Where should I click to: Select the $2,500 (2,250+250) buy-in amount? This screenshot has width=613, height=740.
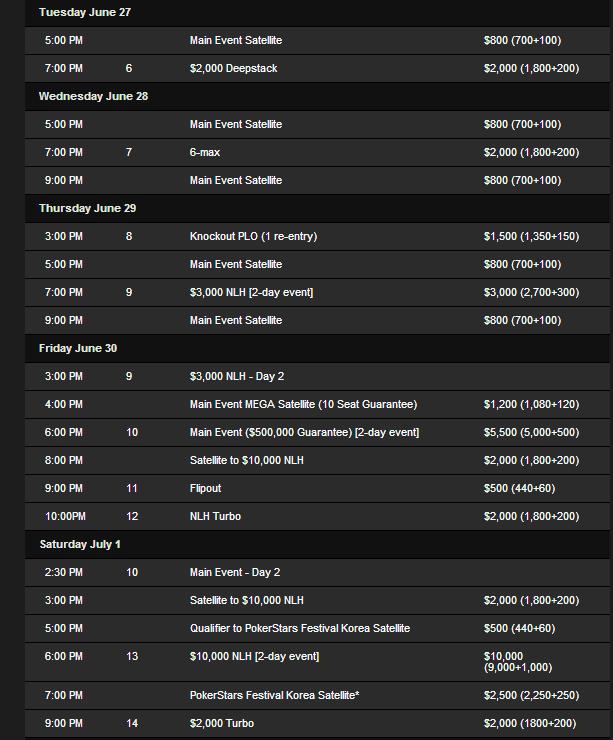[531, 695]
